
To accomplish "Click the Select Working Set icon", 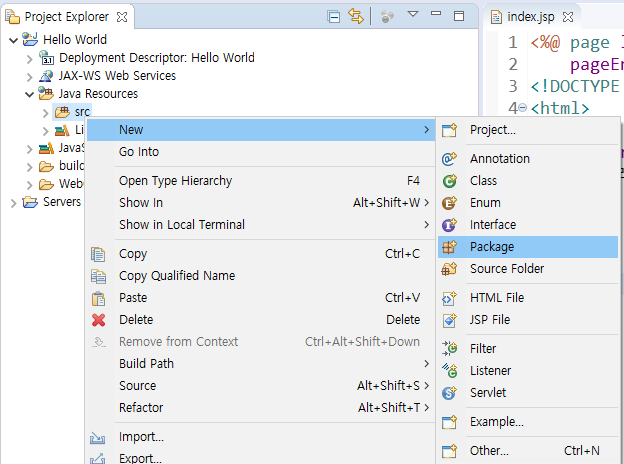I will pos(387,17).
